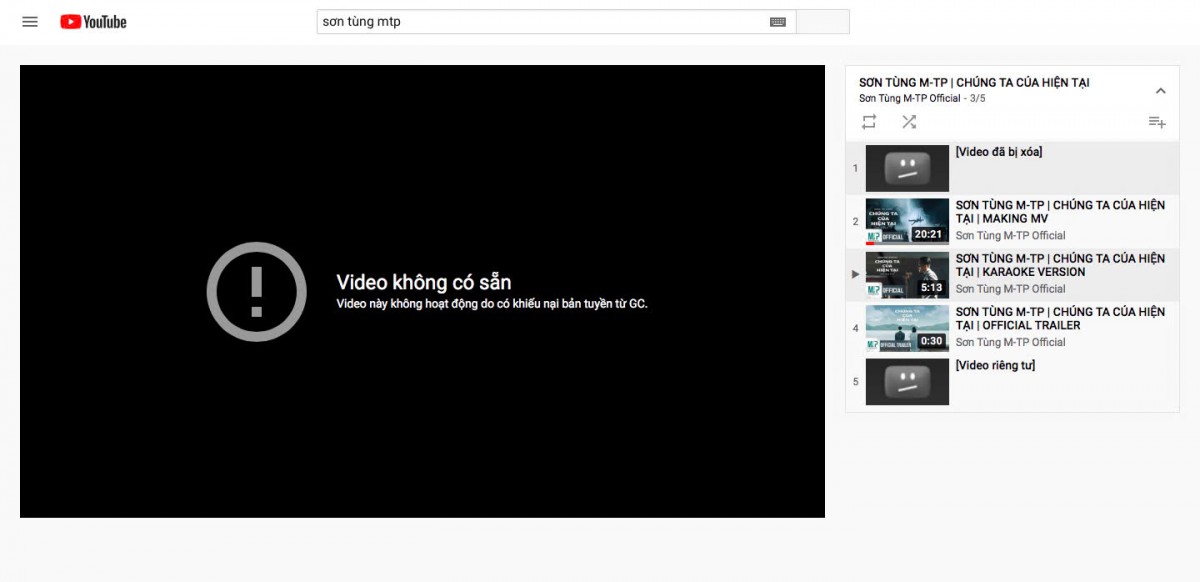Play the MAKING MV thumbnail

point(907,222)
